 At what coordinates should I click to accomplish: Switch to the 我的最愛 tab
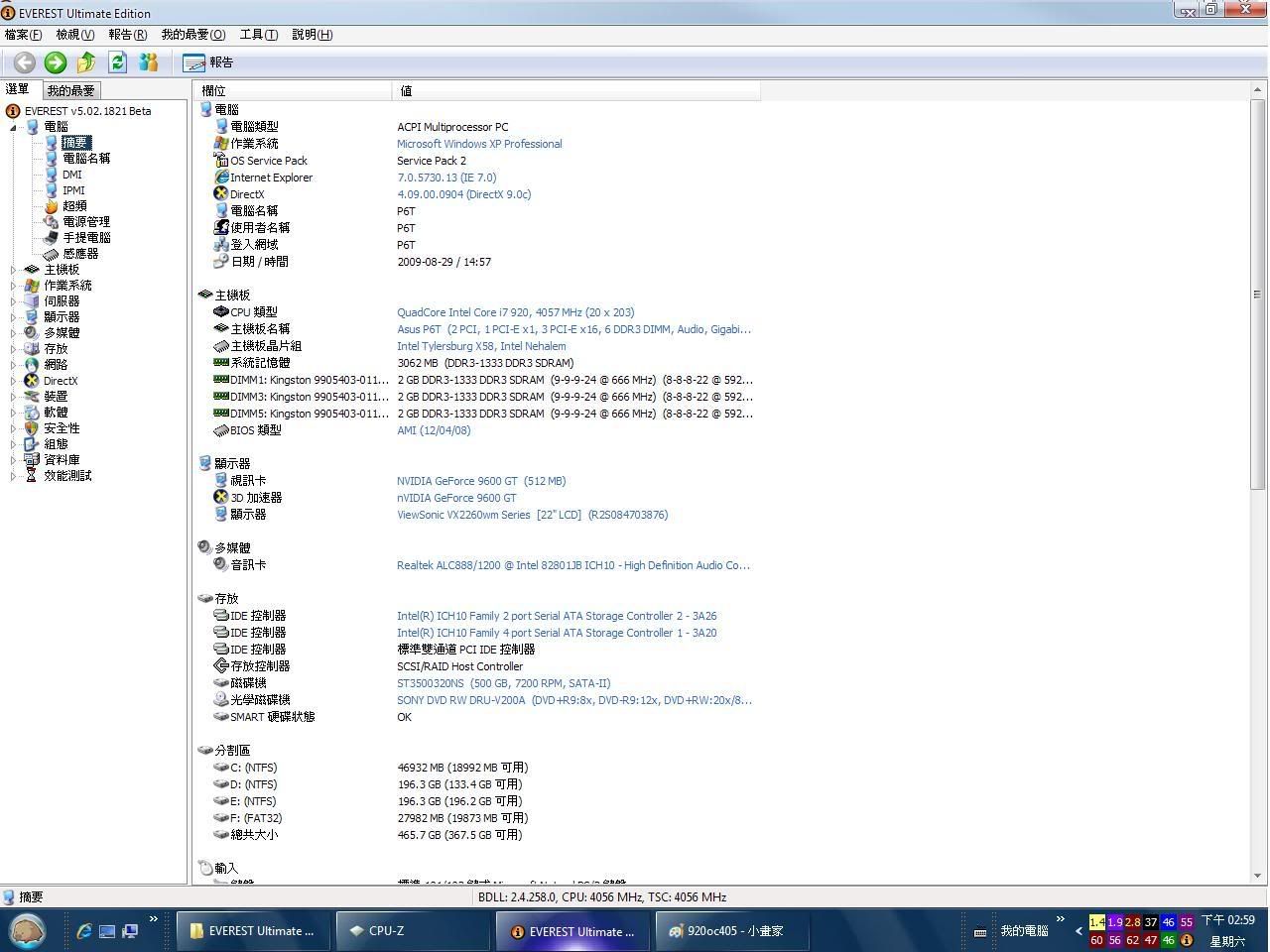pyautogui.click(x=70, y=90)
